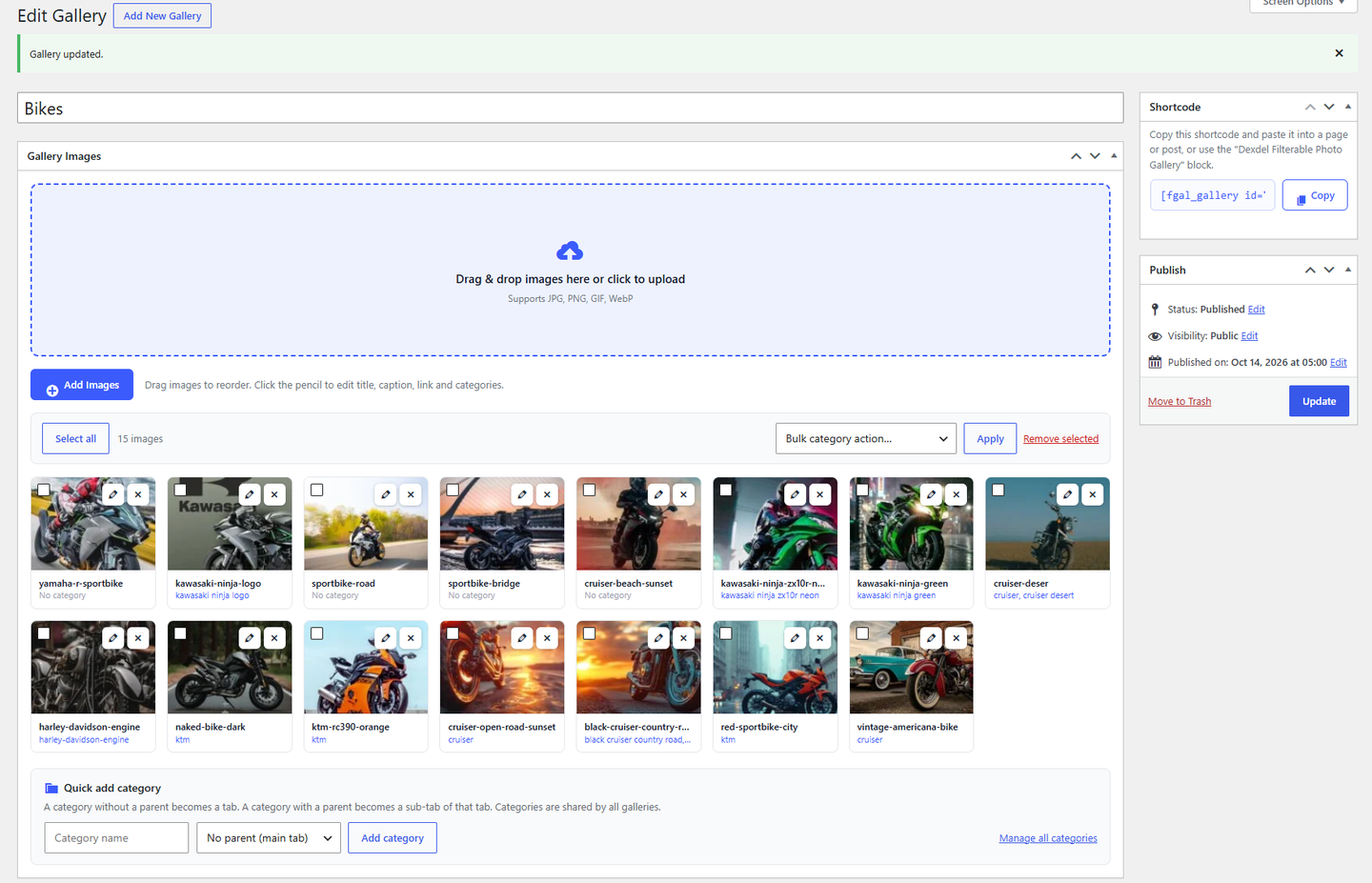Click the pencil icon on kawasaki-ninja-green
1372x883 pixels.
(x=932, y=494)
